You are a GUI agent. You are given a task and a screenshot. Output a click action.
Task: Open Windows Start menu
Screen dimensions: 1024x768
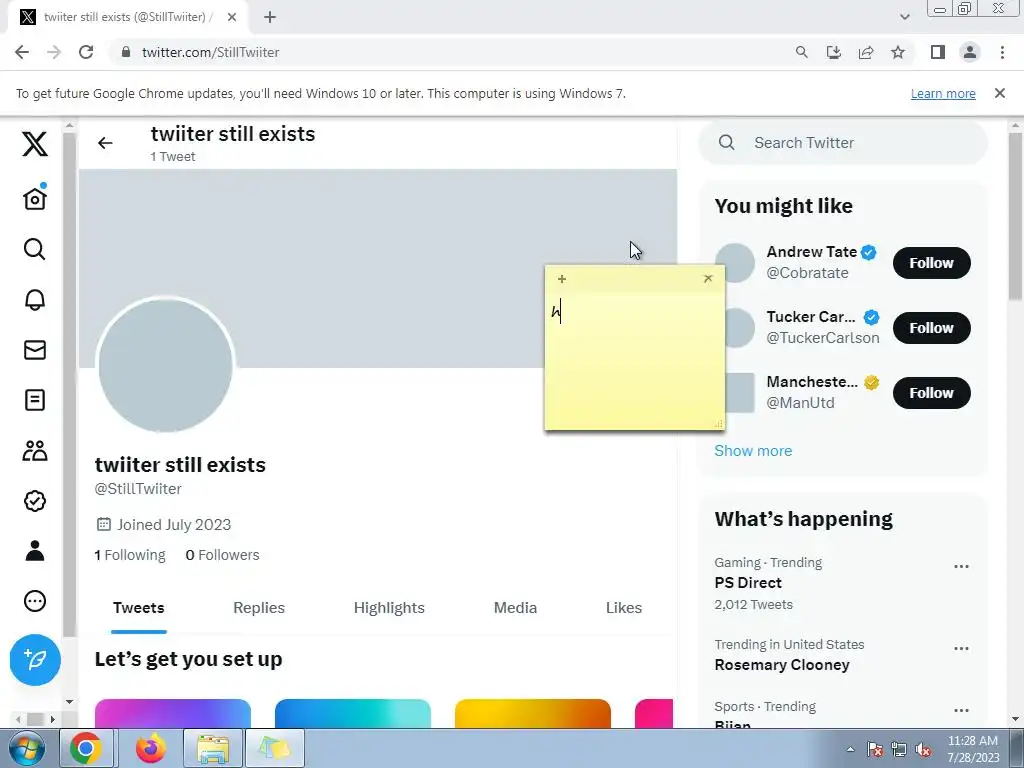click(27, 748)
